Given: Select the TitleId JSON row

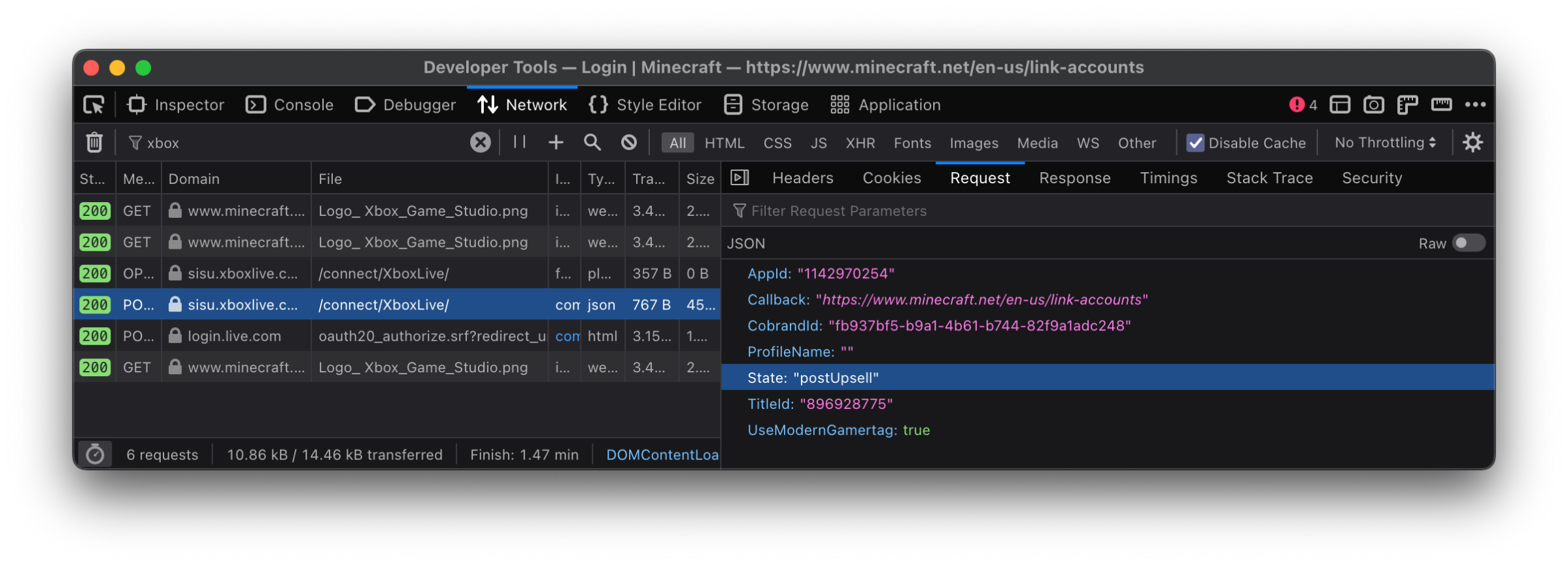Looking at the screenshot, I should [x=1108, y=404].
